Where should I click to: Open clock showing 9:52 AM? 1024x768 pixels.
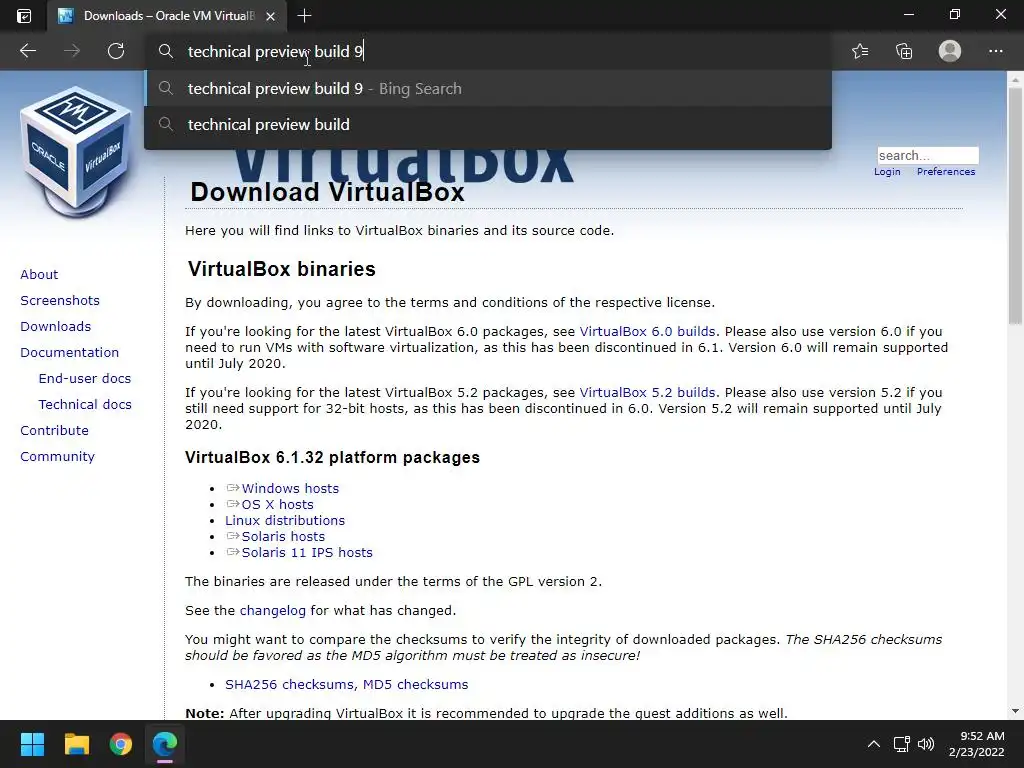977,744
